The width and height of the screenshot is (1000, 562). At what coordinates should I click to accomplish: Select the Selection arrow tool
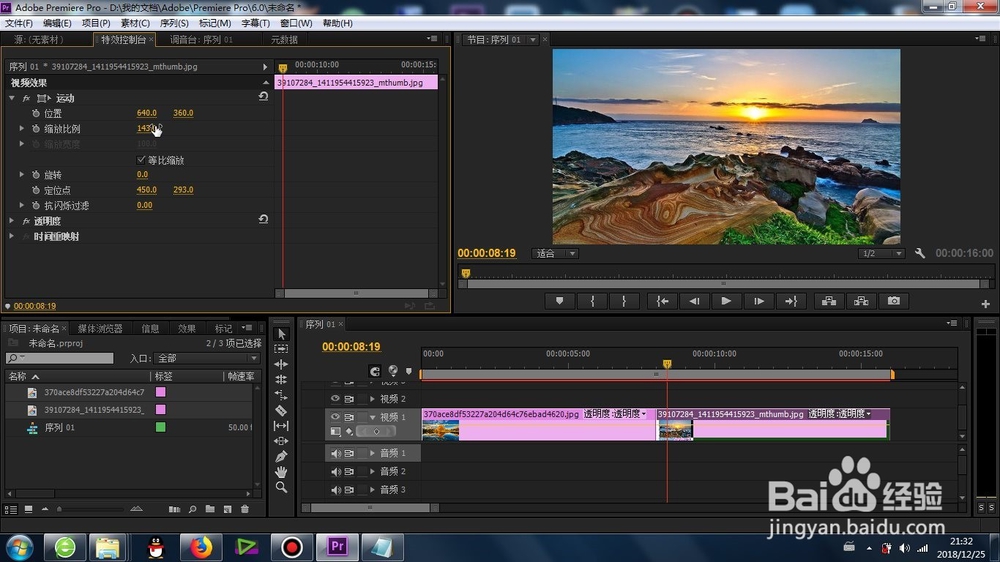point(281,334)
